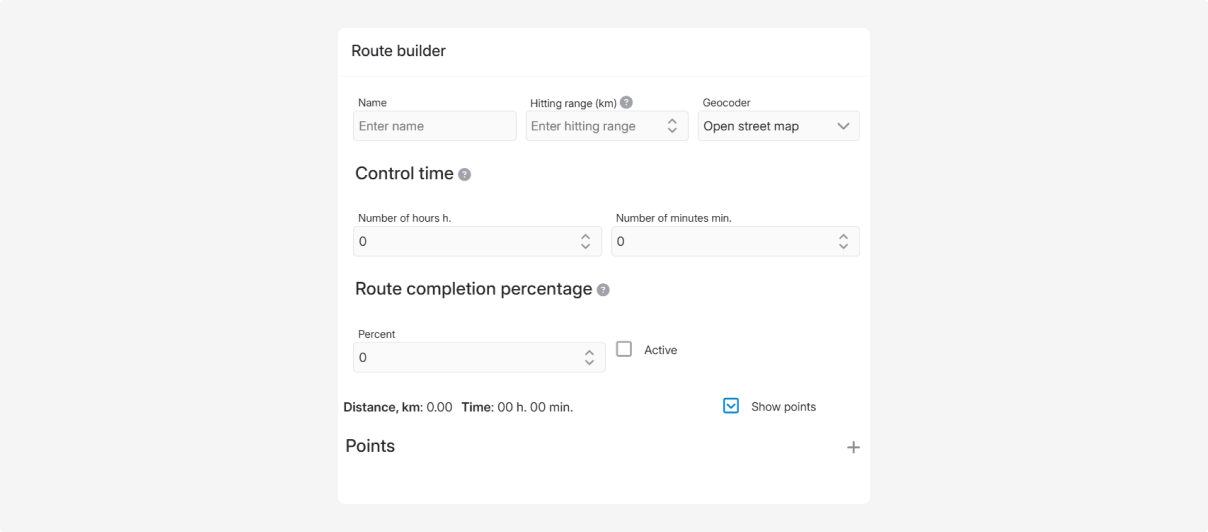Decrease the Number of hours

pos(586,246)
